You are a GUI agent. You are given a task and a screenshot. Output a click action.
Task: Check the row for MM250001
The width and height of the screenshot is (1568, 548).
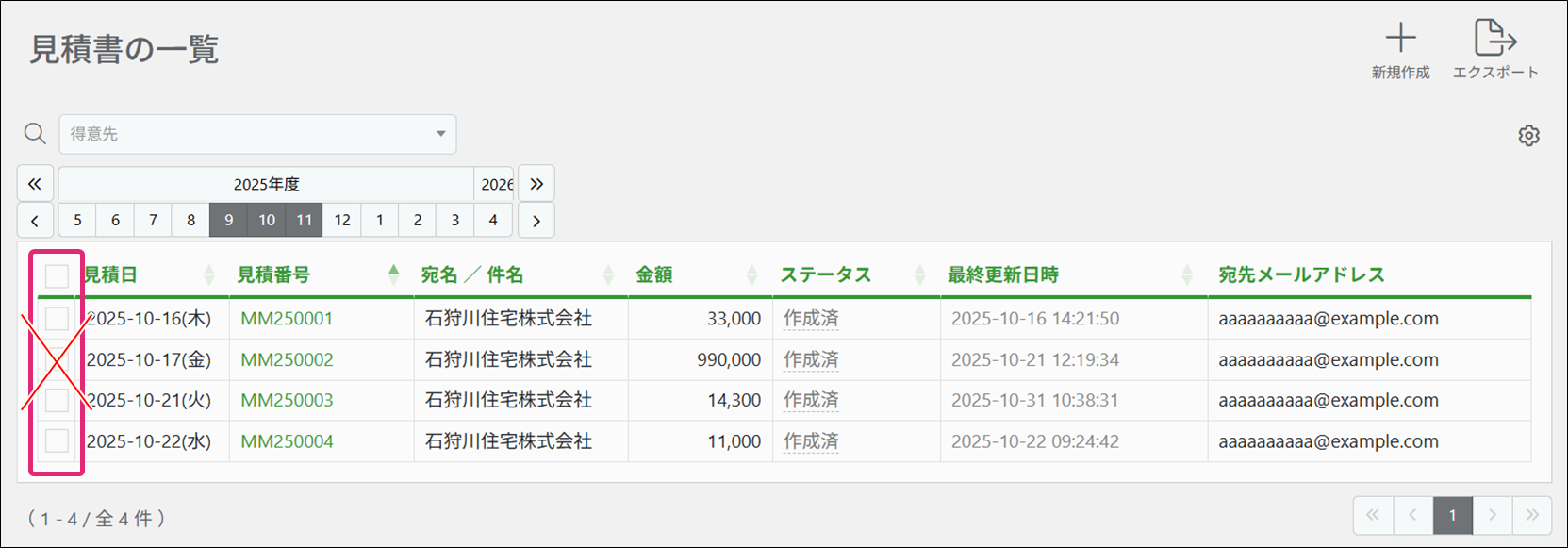click(x=58, y=319)
